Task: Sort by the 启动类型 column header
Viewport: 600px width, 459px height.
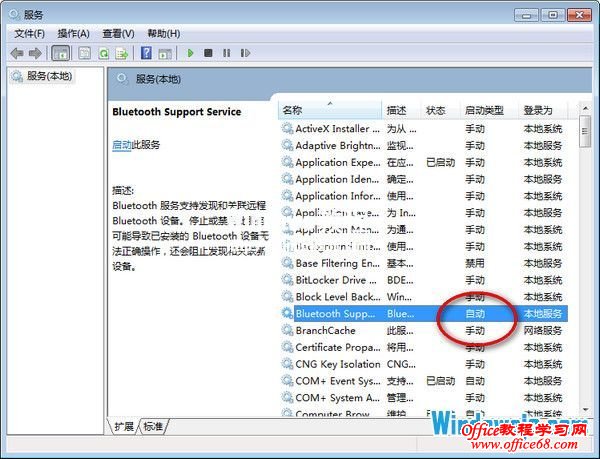Action: 489,111
